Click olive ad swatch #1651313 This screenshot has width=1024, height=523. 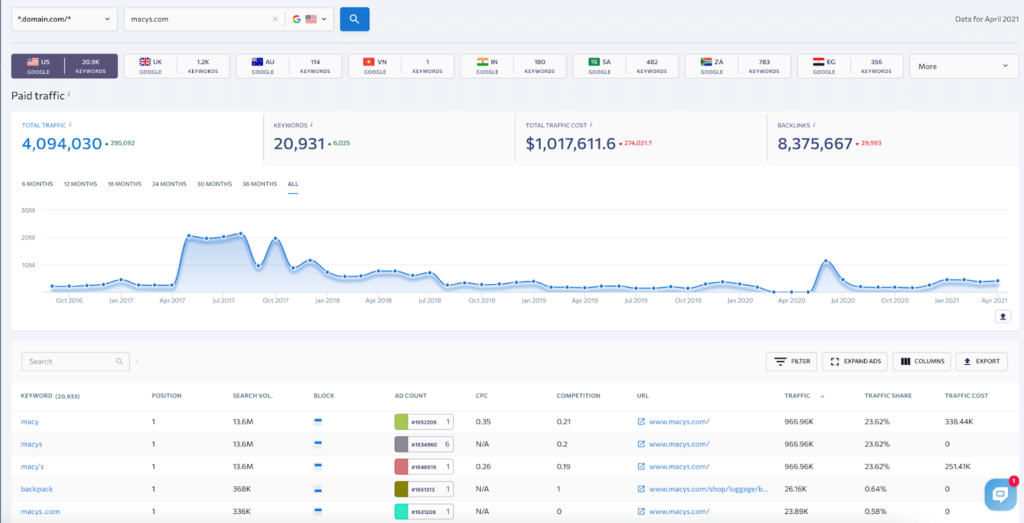click(x=402, y=489)
